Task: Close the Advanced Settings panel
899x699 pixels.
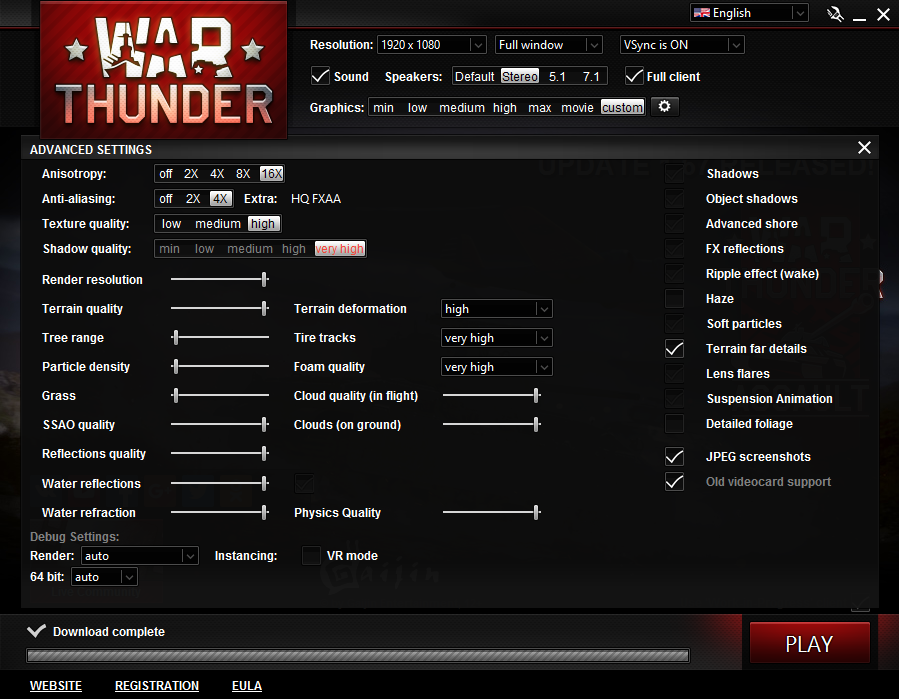Action: 864,148
